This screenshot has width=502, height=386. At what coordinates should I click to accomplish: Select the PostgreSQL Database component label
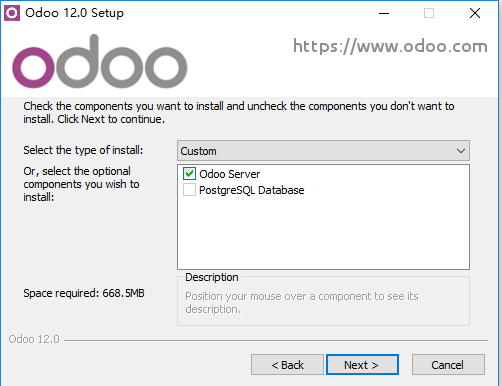(x=251, y=190)
